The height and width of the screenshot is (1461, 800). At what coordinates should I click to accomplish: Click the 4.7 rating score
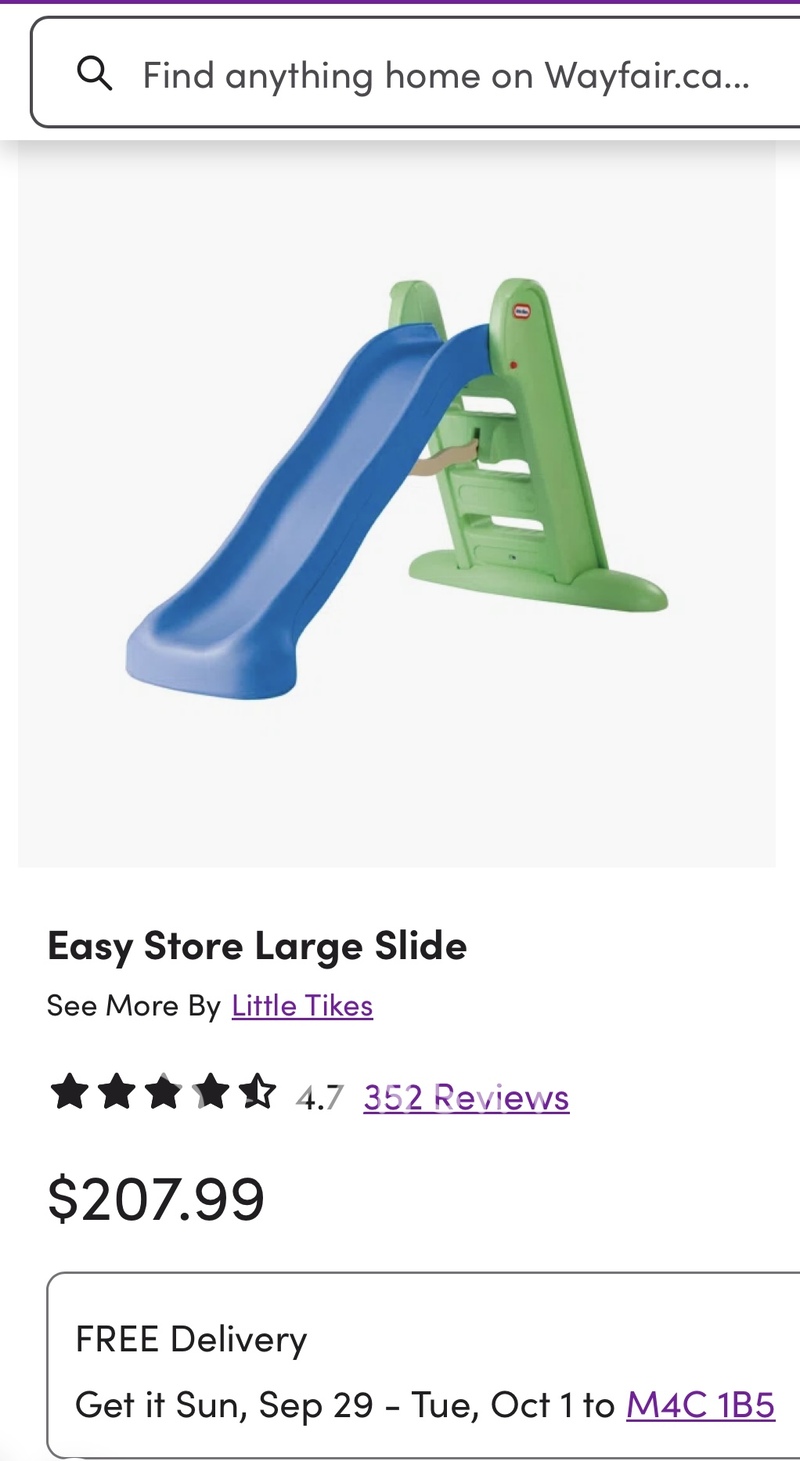point(319,1098)
